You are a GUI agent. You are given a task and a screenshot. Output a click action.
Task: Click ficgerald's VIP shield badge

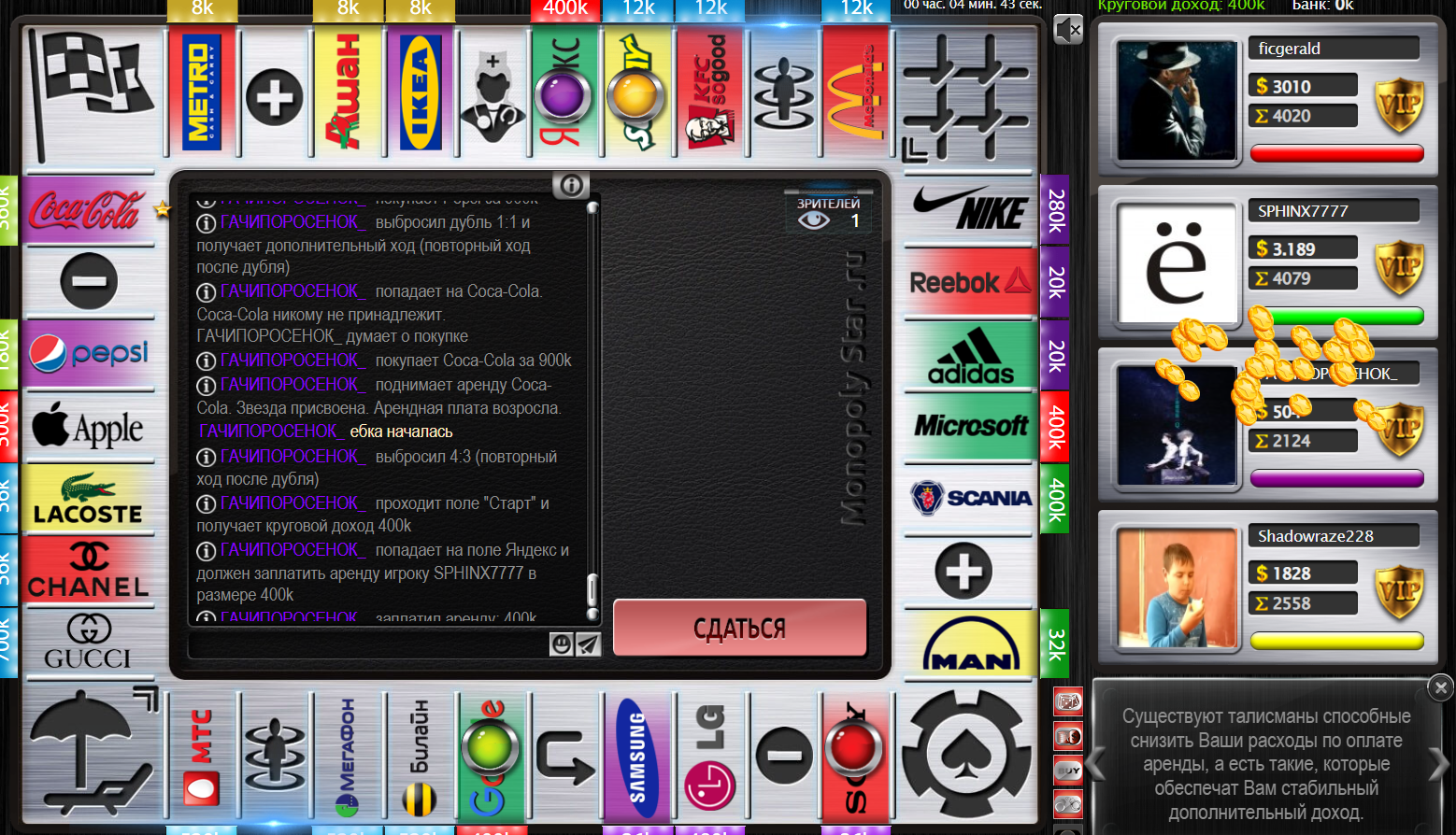(1400, 106)
